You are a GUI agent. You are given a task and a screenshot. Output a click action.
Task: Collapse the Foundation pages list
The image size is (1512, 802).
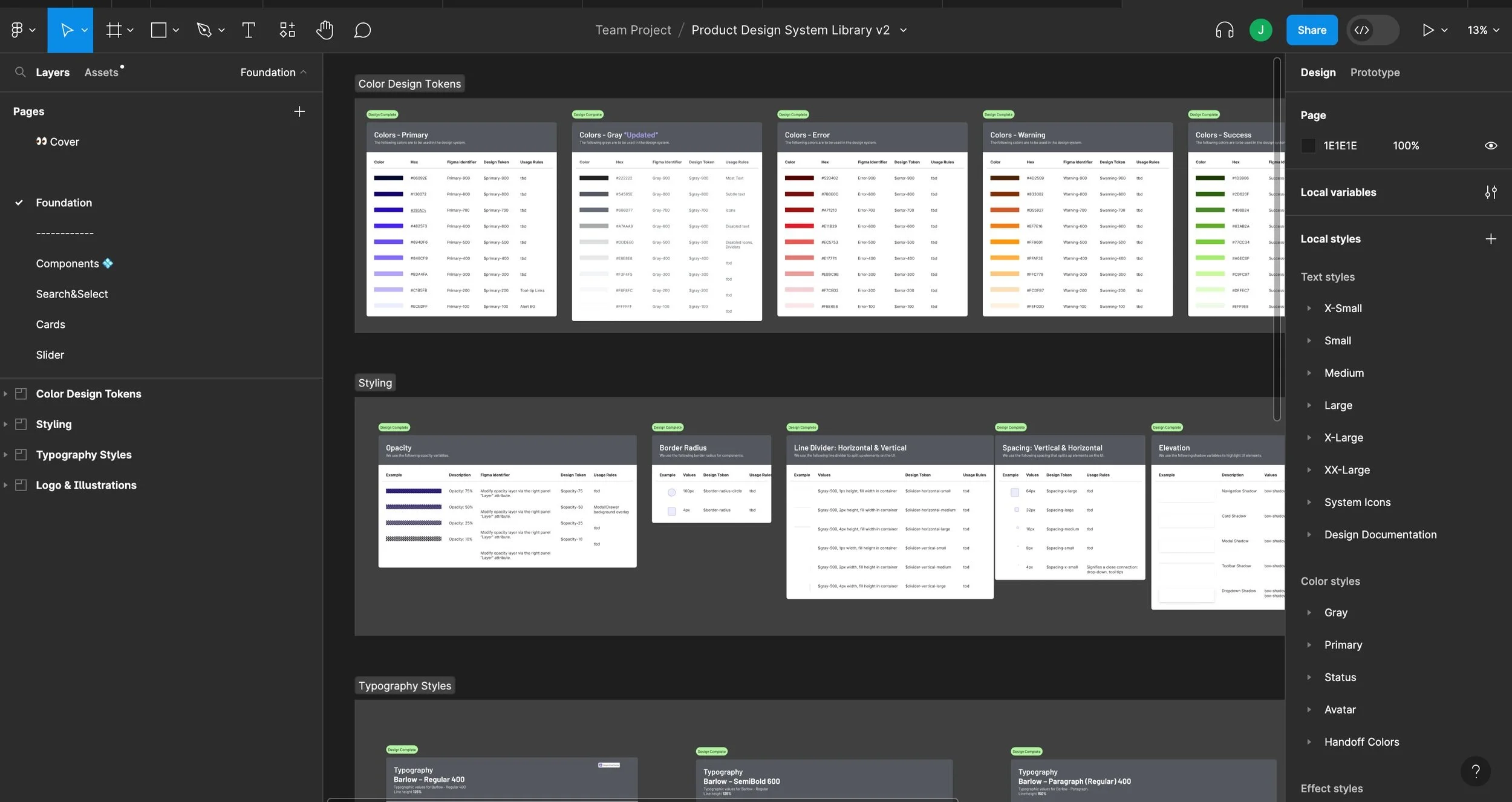coord(273,73)
